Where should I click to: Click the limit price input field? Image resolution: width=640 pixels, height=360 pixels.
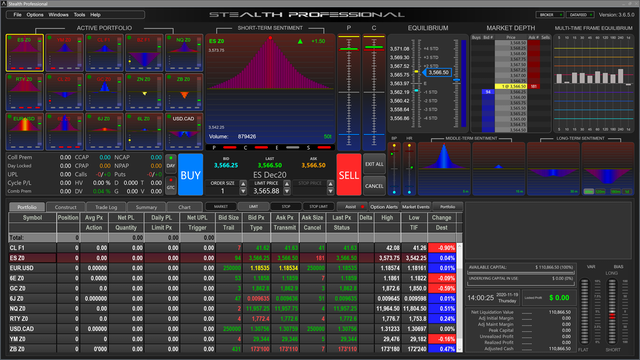(266, 191)
